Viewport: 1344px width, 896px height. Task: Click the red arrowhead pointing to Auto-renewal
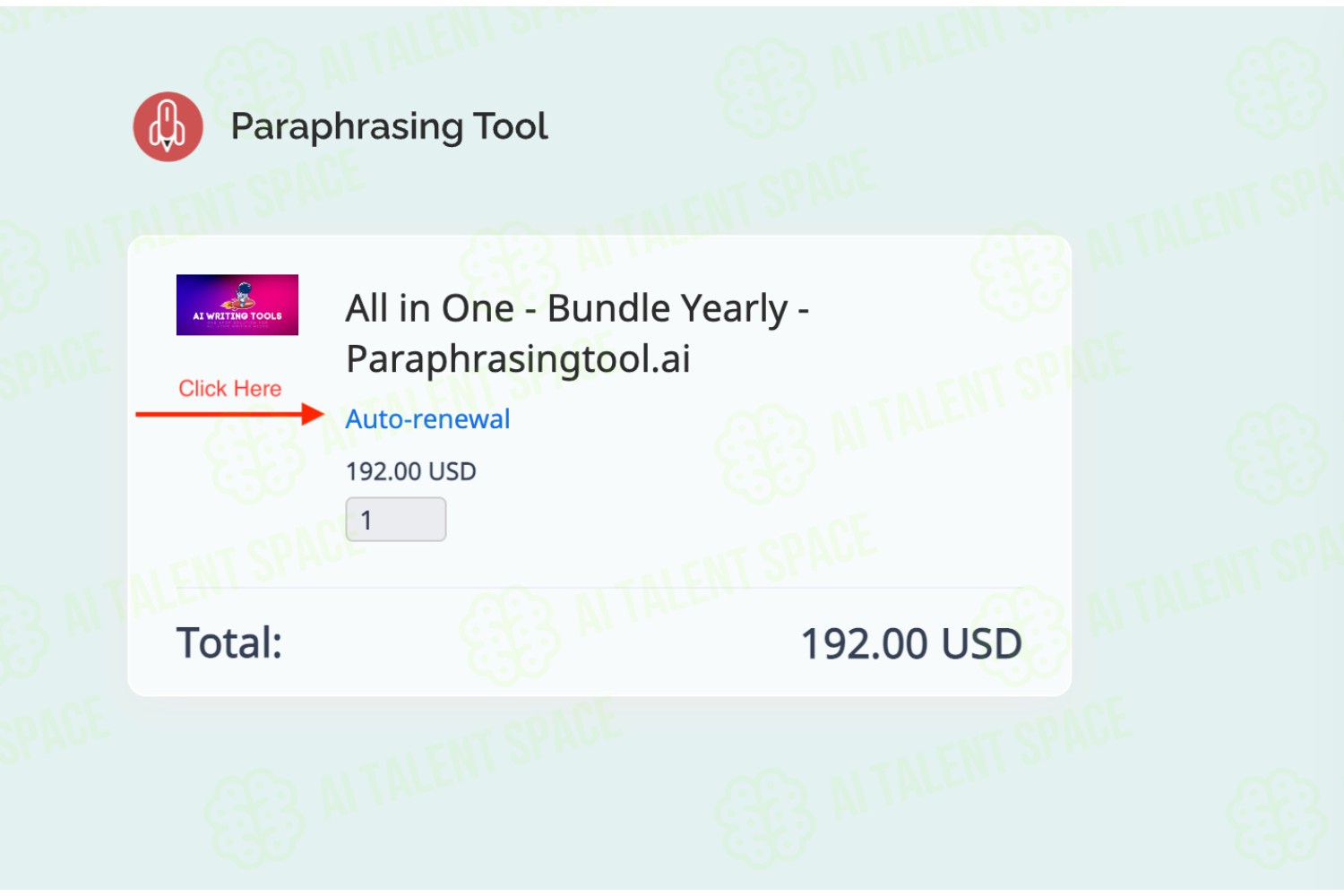point(312,414)
